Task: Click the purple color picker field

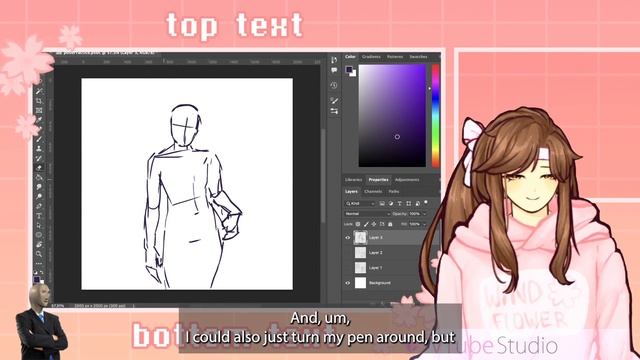Action: pyautogui.click(x=392, y=116)
